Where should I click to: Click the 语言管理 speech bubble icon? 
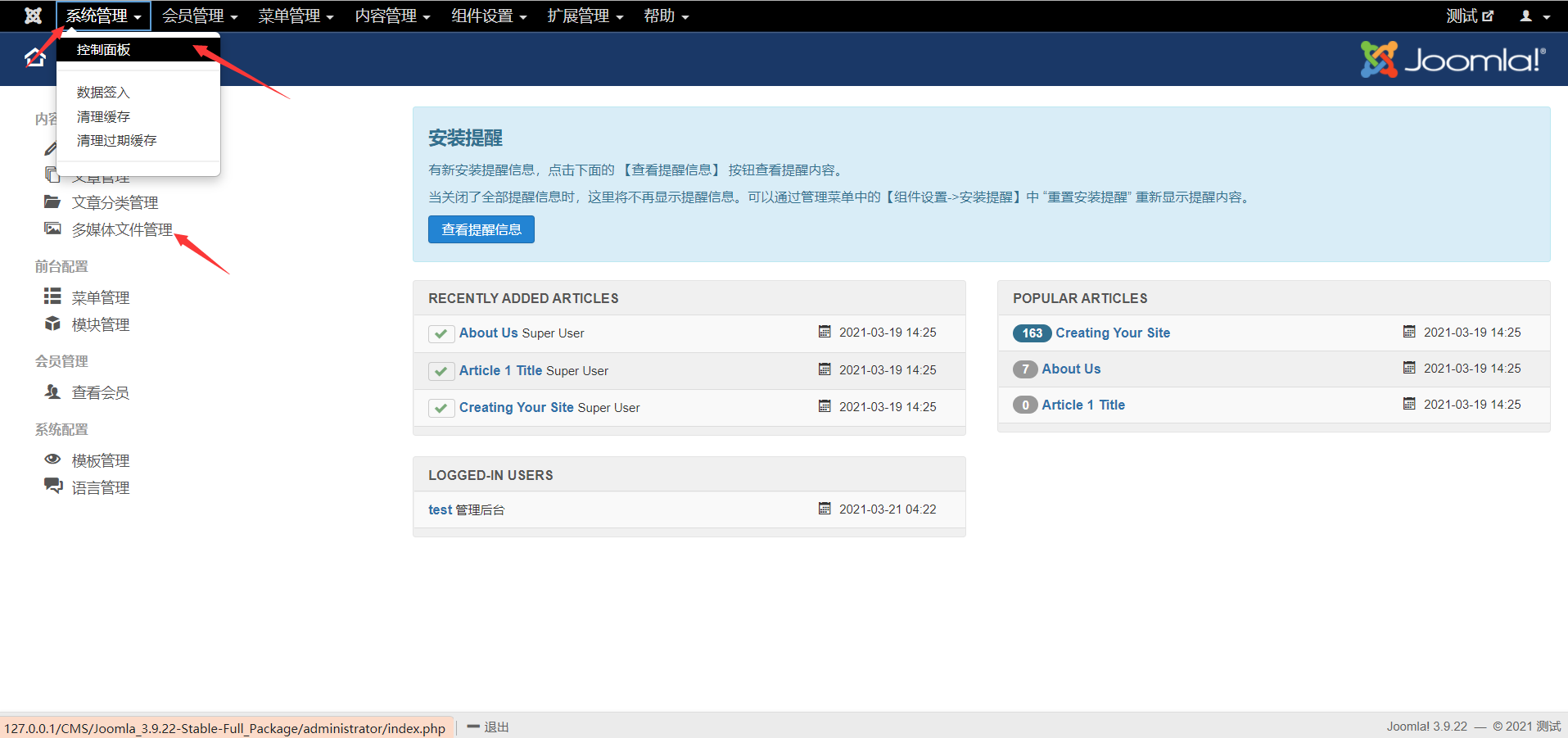[52, 487]
